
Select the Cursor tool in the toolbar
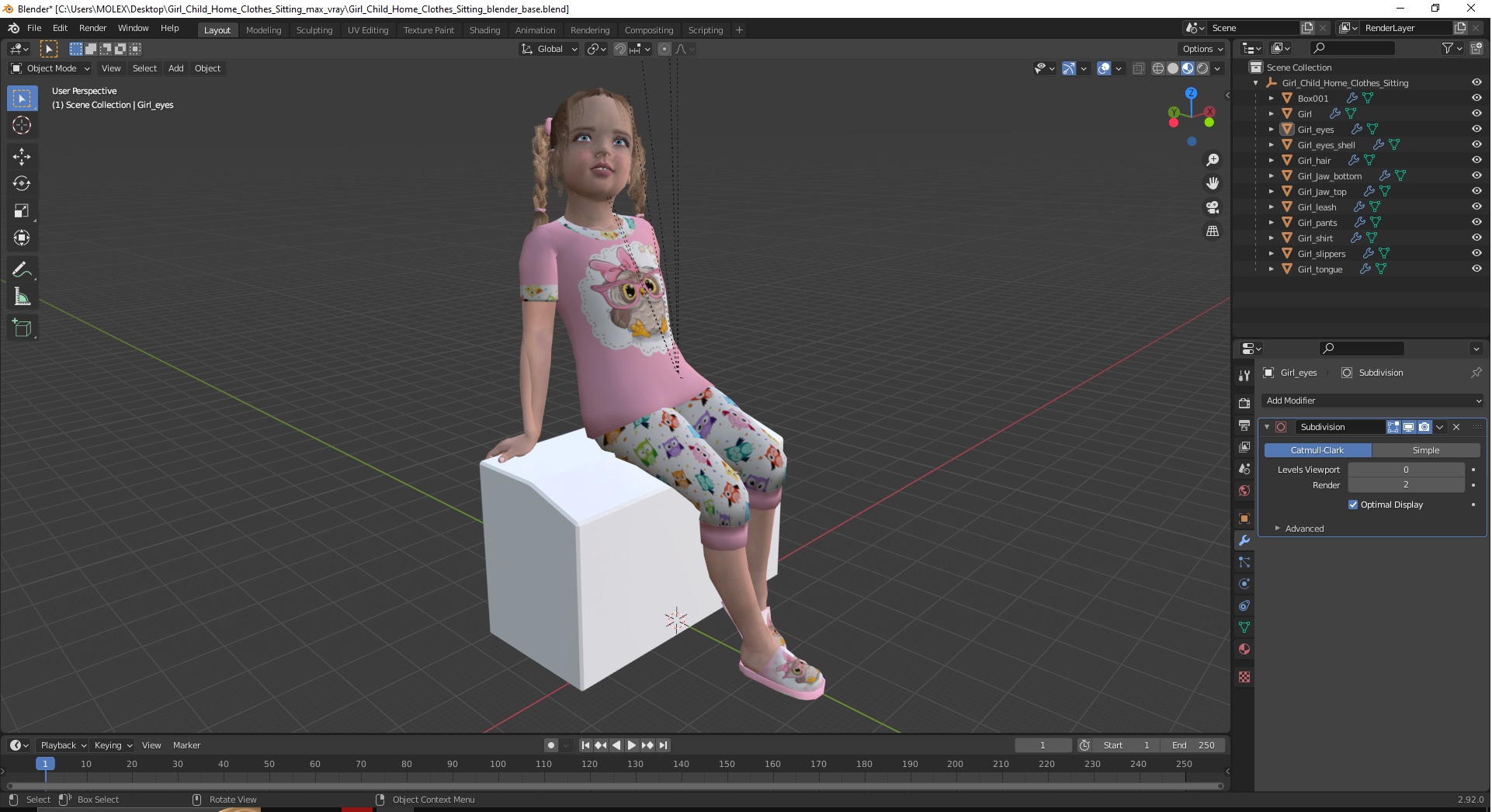(22, 125)
